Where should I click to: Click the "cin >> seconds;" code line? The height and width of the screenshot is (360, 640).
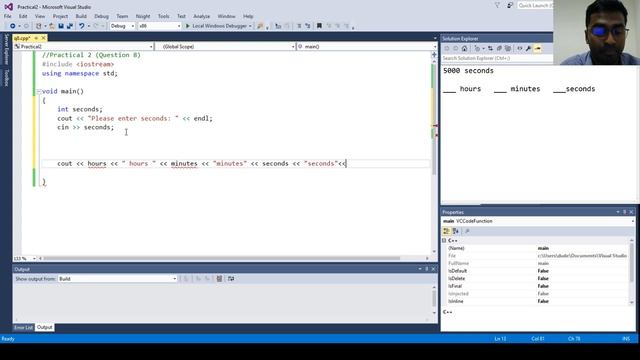[86, 127]
